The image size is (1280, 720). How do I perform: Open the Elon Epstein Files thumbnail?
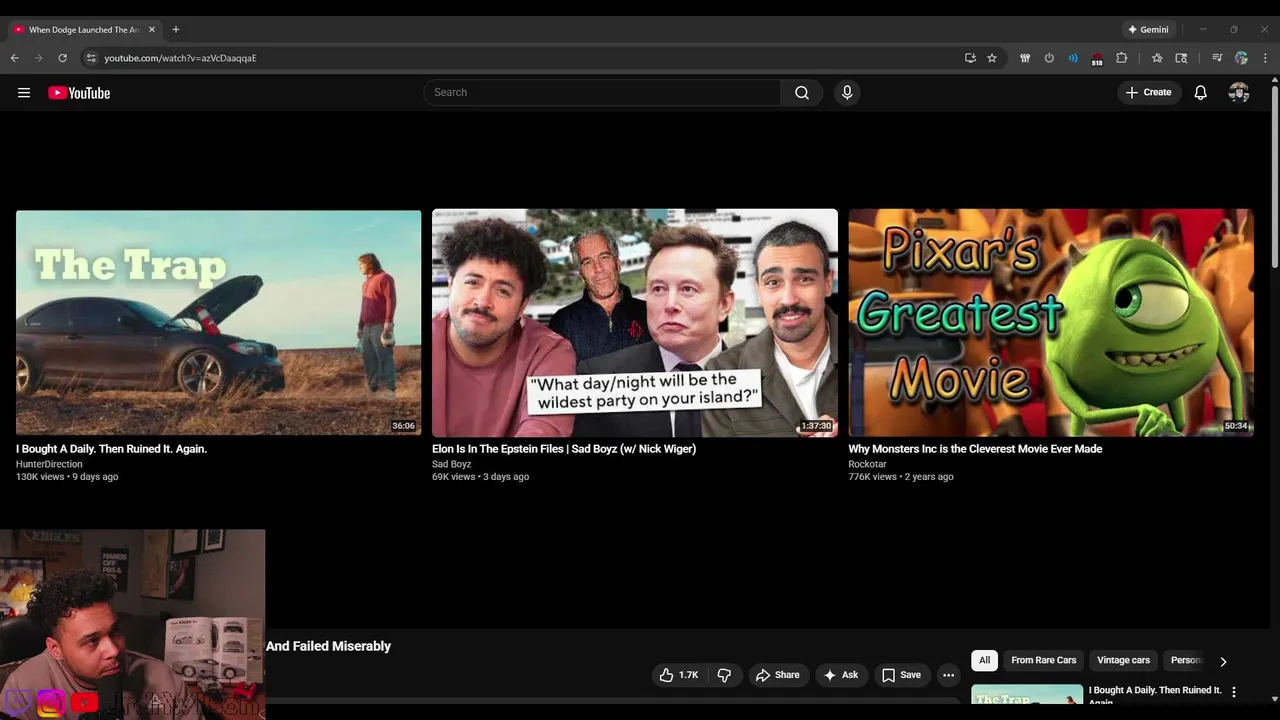tap(635, 322)
